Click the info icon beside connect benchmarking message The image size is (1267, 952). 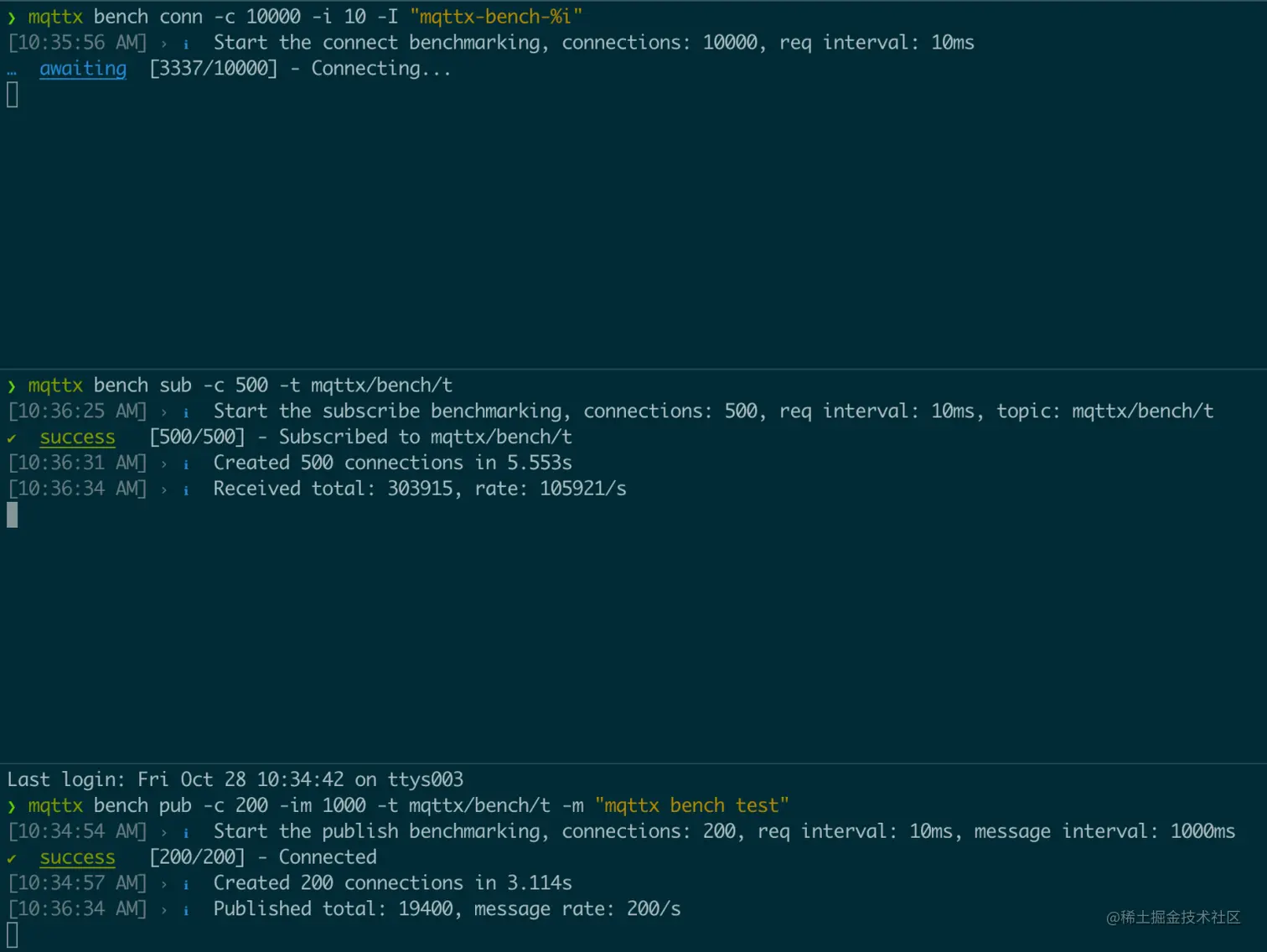pyautogui.click(x=185, y=42)
